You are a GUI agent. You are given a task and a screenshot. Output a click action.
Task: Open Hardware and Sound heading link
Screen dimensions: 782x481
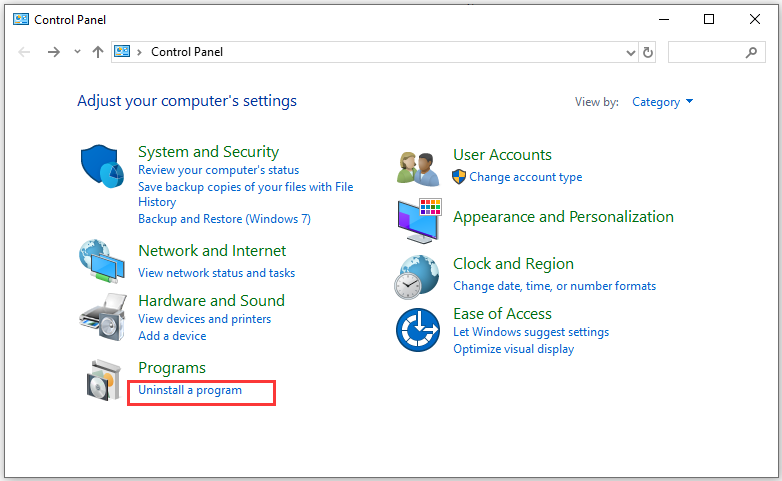tap(211, 300)
